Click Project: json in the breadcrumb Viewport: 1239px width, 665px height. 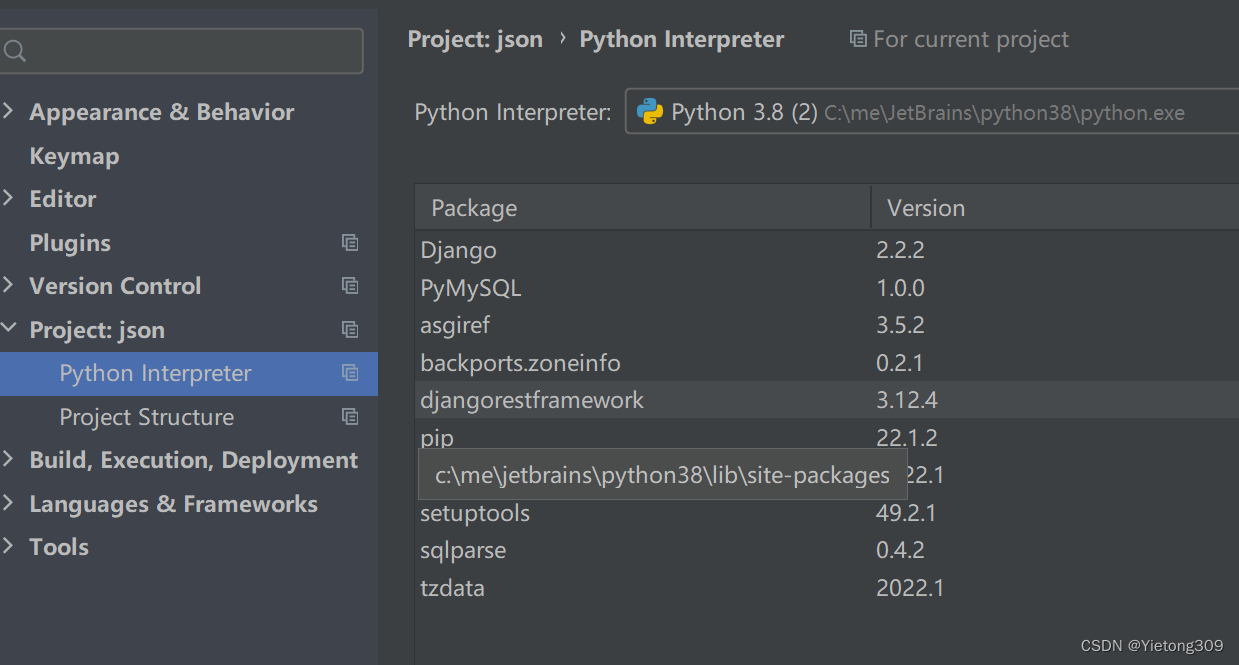pos(475,38)
